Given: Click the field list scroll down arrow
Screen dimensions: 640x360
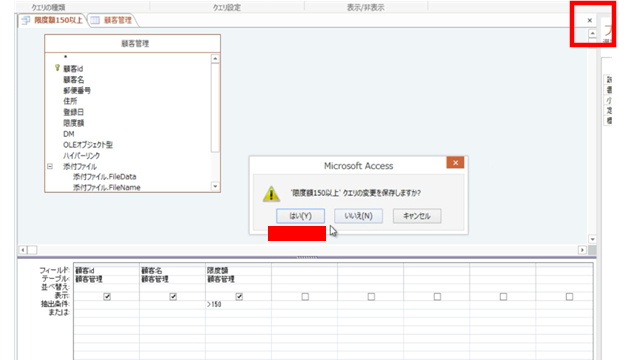Looking at the screenshot, I should [215, 187].
